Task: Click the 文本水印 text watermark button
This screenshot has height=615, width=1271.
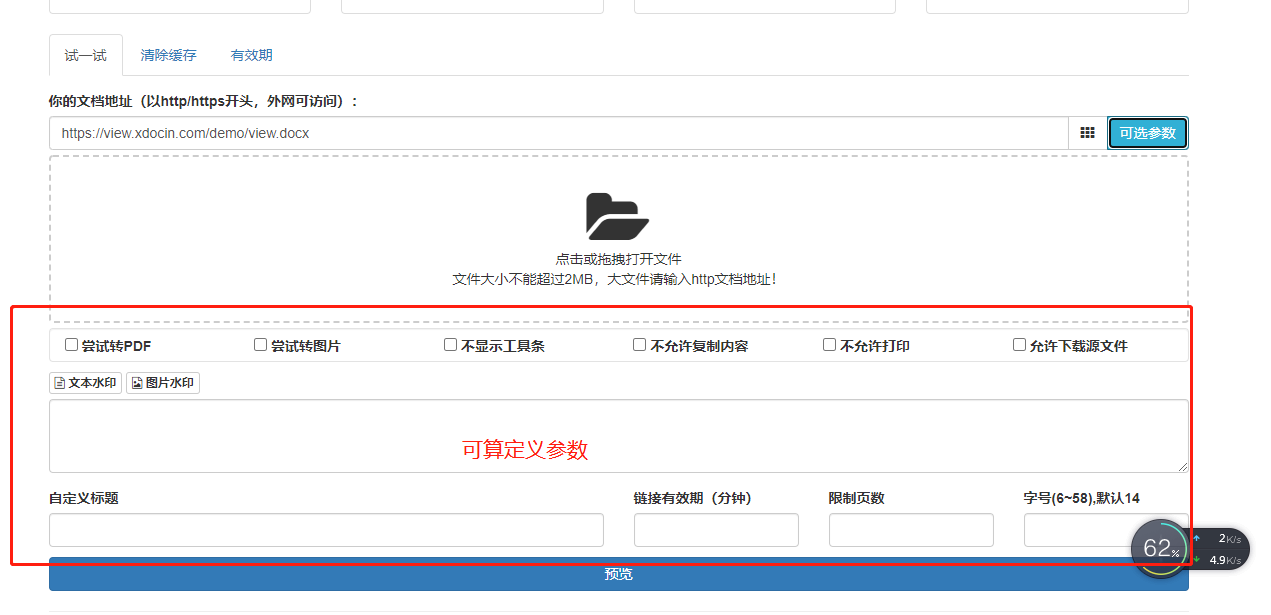Action: point(85,383)
